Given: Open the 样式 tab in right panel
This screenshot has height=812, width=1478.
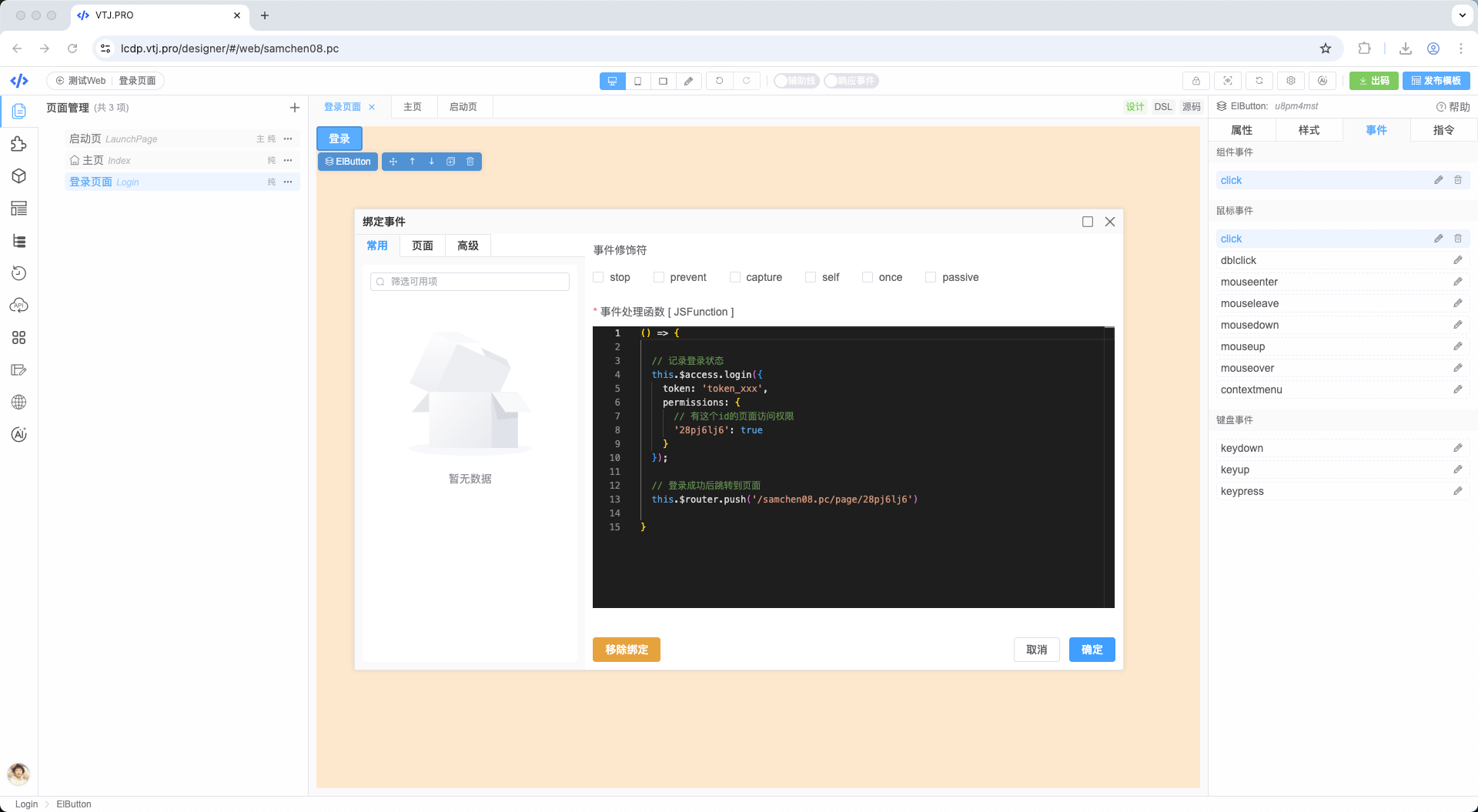Looking at the screenshot, I should pyautogui.click(x=1309, y=130).
